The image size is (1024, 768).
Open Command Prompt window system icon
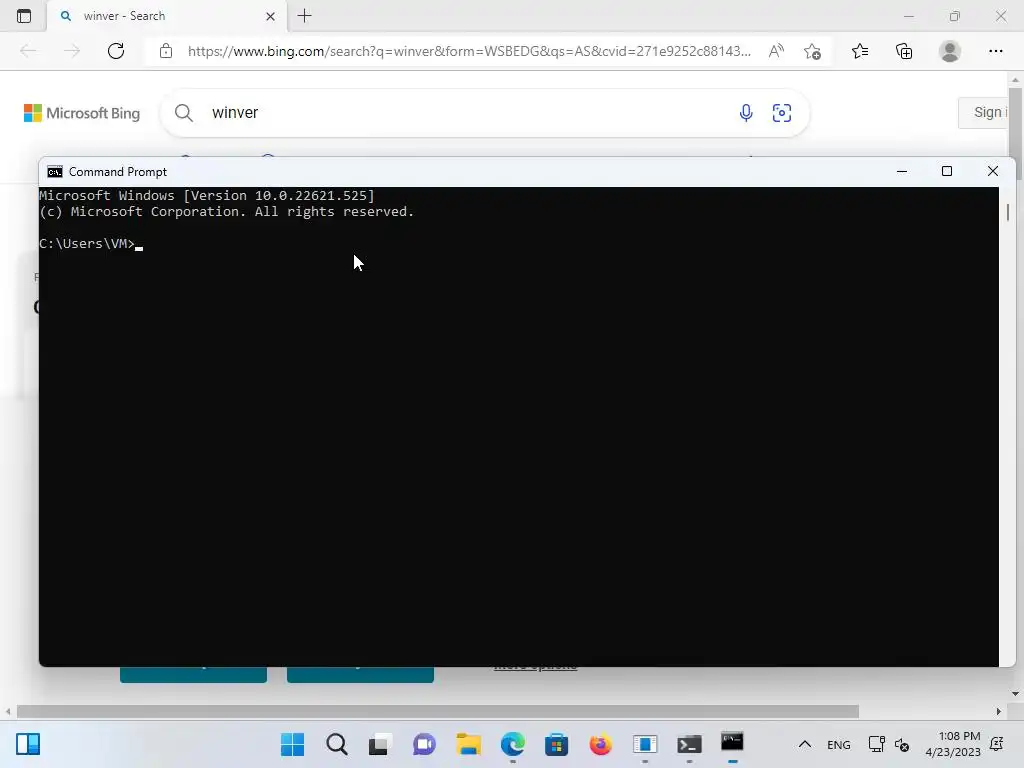point(55,172)
